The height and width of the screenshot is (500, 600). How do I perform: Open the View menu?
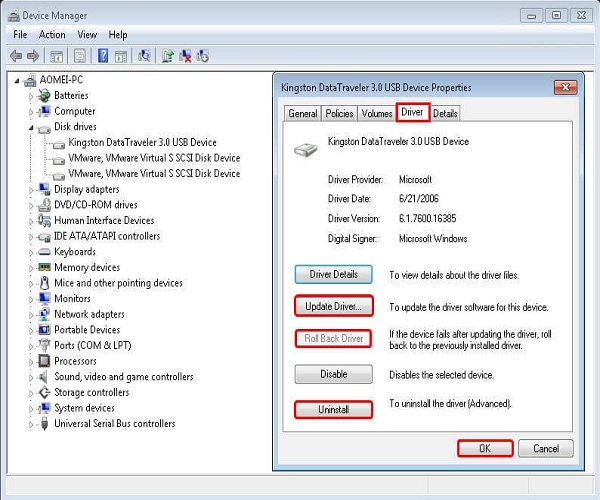point(87,35)
